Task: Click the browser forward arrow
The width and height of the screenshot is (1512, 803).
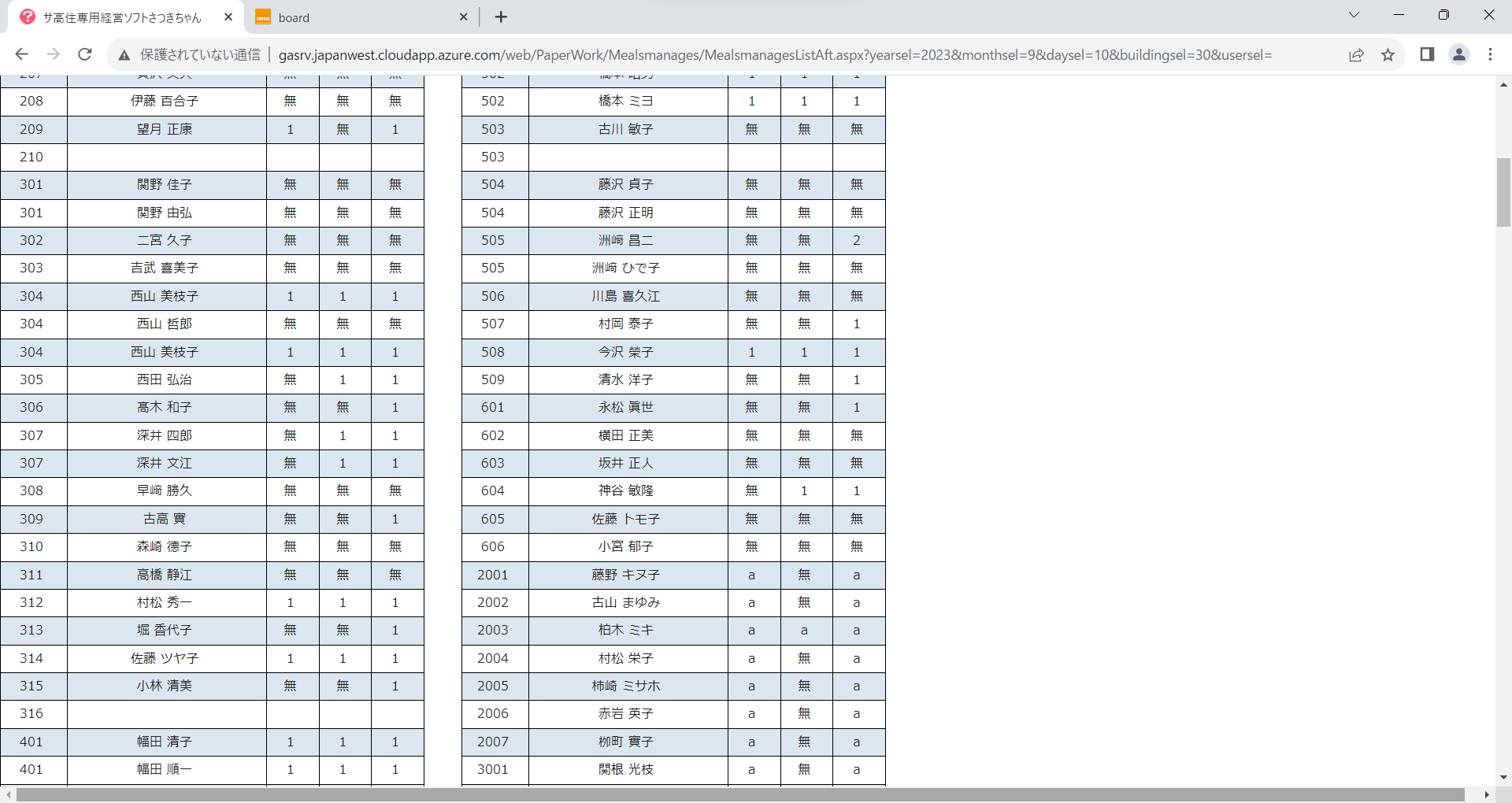Action: 53,54
